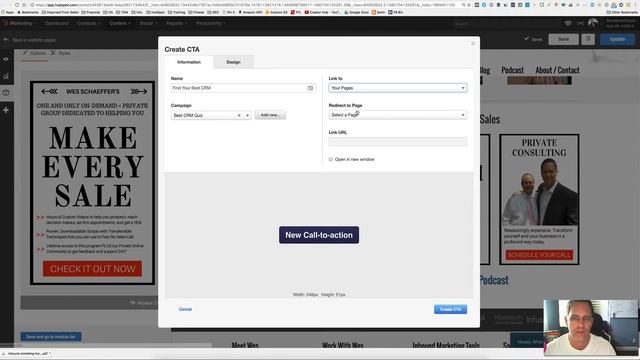Open the Styles tab in editor
The height and width of the screenshot is (360, 640).
(60, 53)
